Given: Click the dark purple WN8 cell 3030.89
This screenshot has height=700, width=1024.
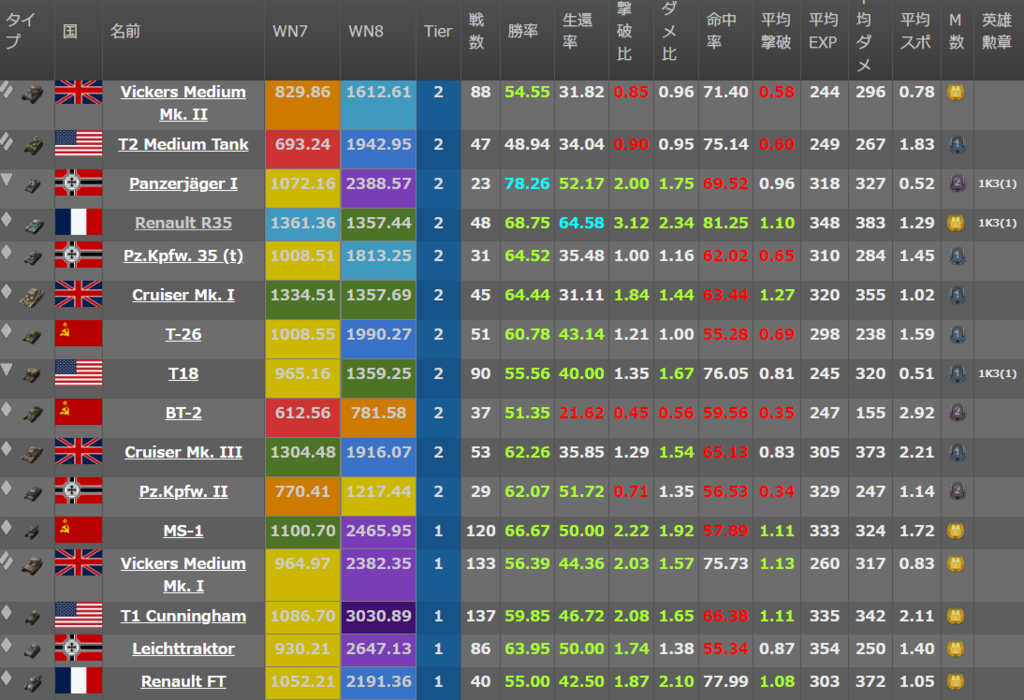Looking at the screenshot, I should [379, 617].
